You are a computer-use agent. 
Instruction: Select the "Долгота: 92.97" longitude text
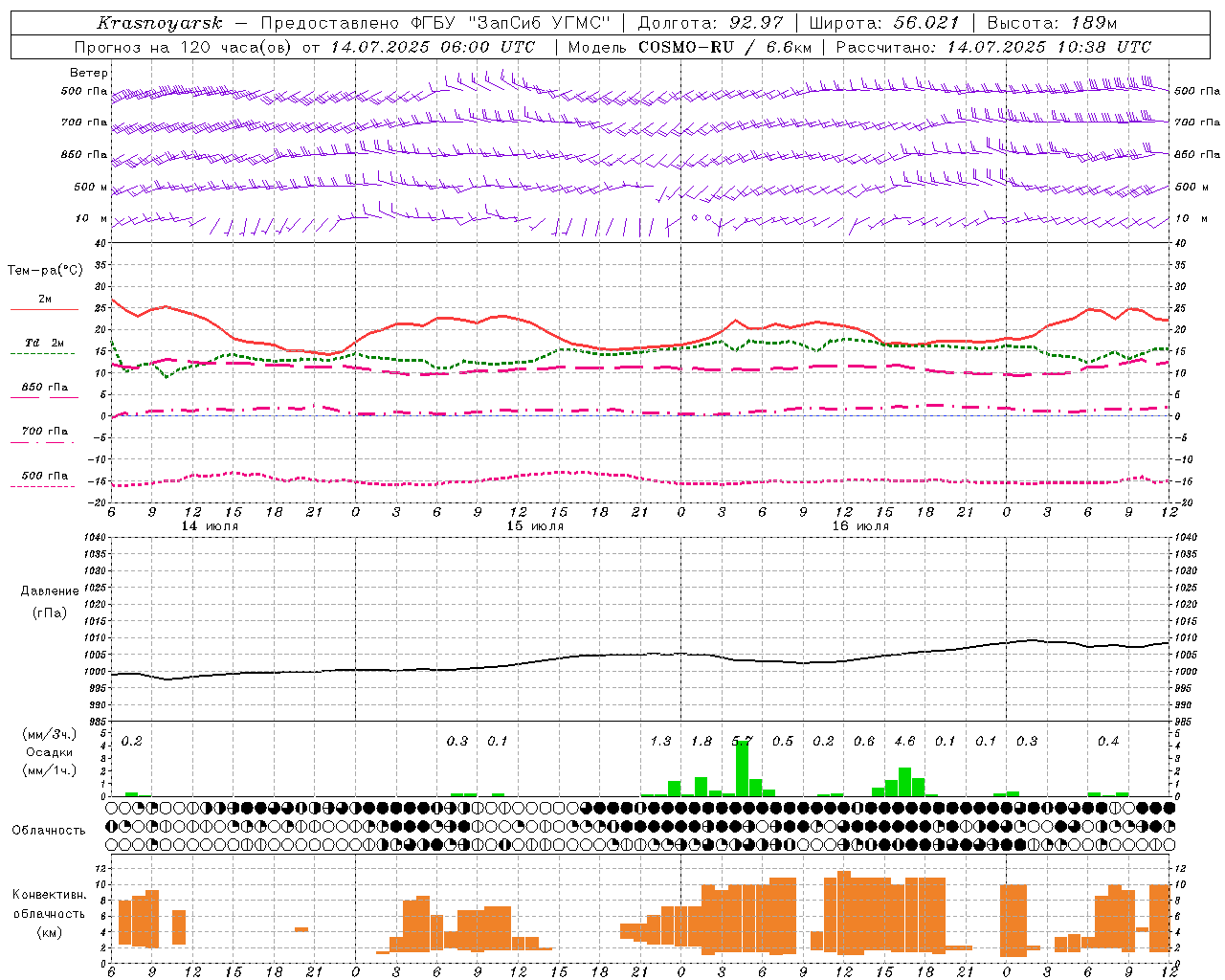pos(710,23)
